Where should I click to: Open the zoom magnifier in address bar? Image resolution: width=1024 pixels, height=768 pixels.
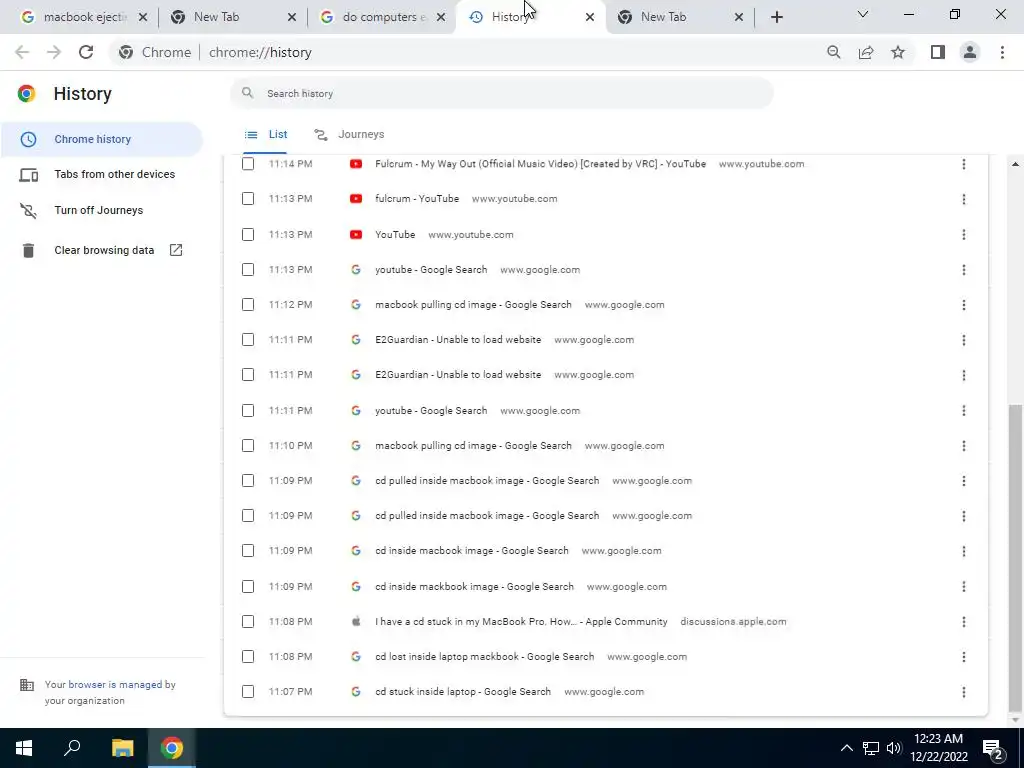click(x=833, y=52)
